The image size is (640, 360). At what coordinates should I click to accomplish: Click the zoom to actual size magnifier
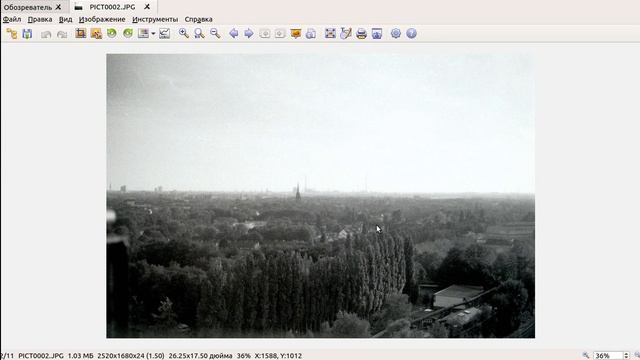coord(199,33)
